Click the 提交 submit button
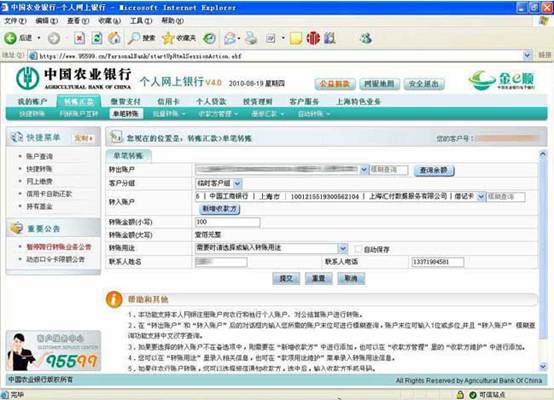This screenshot has height=400, width=554. click(286, 278)
